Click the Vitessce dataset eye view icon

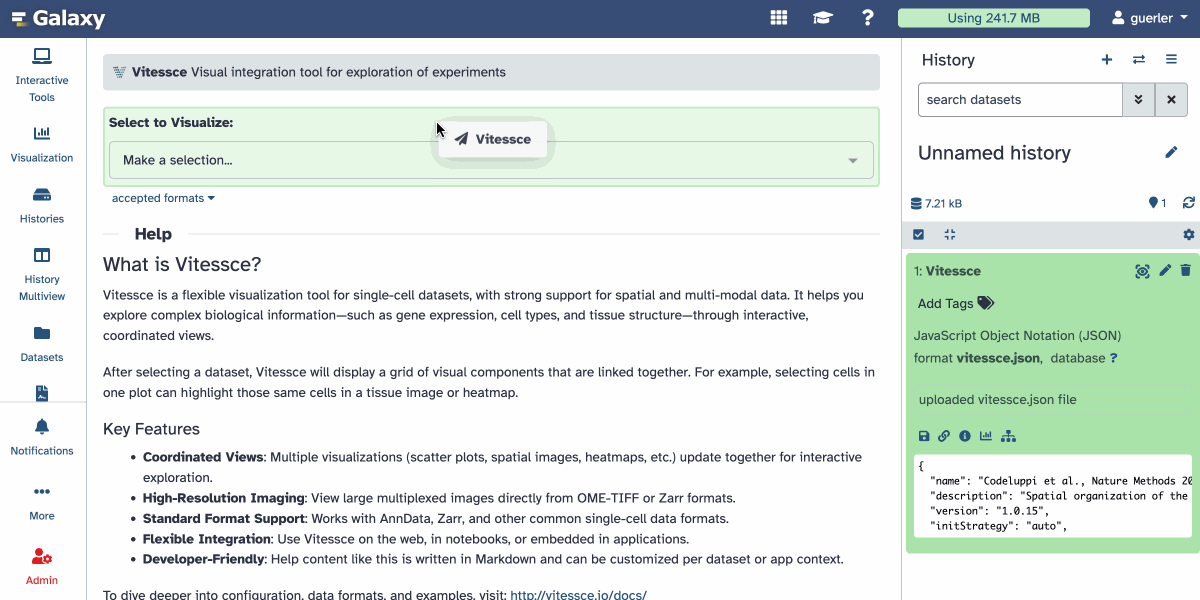coord(1142,271)
